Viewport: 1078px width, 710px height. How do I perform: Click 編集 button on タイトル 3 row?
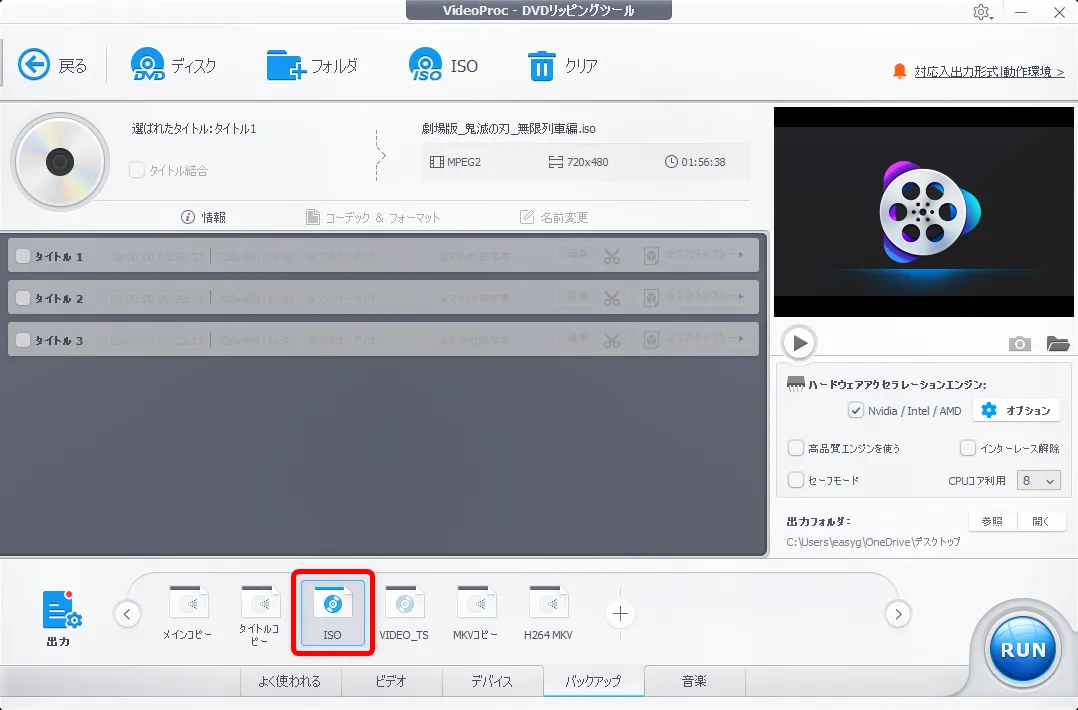pyautogui.click(x=577, y=338)
